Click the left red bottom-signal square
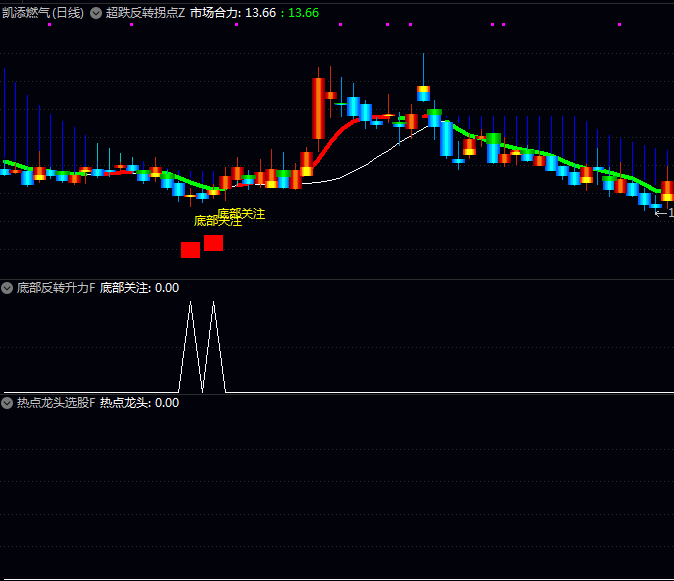The height and width of the screenshot is (581, 674). tap(190, 249)
